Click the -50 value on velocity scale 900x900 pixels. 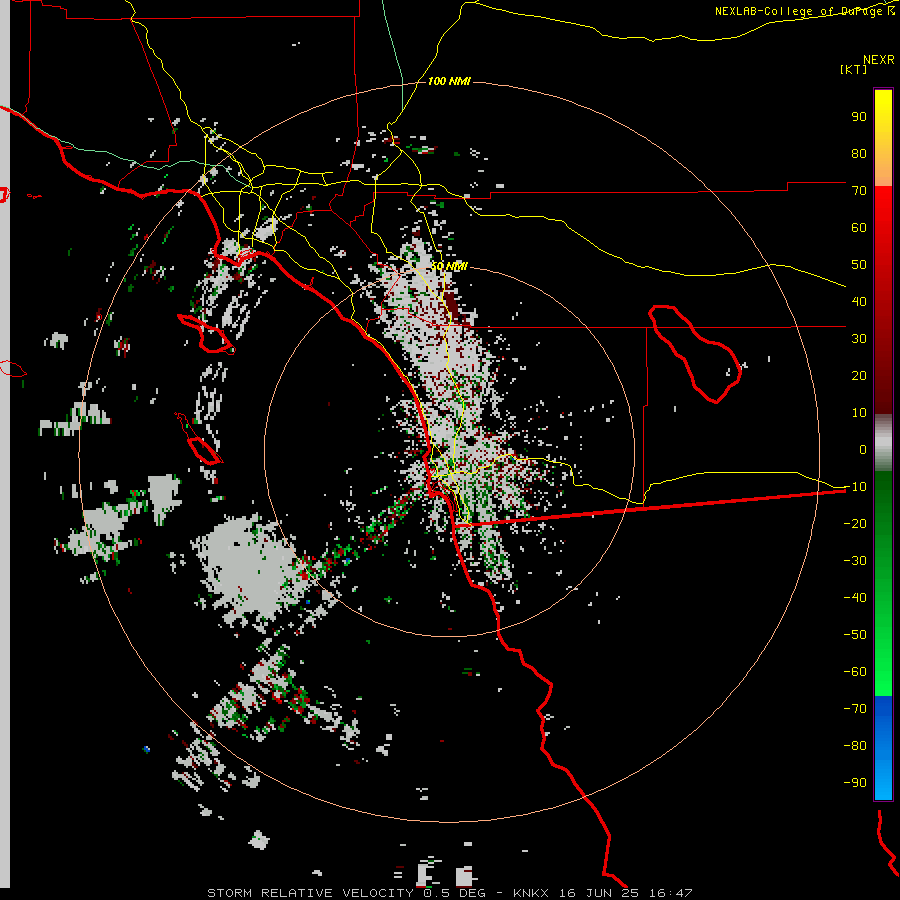[855, 635]
